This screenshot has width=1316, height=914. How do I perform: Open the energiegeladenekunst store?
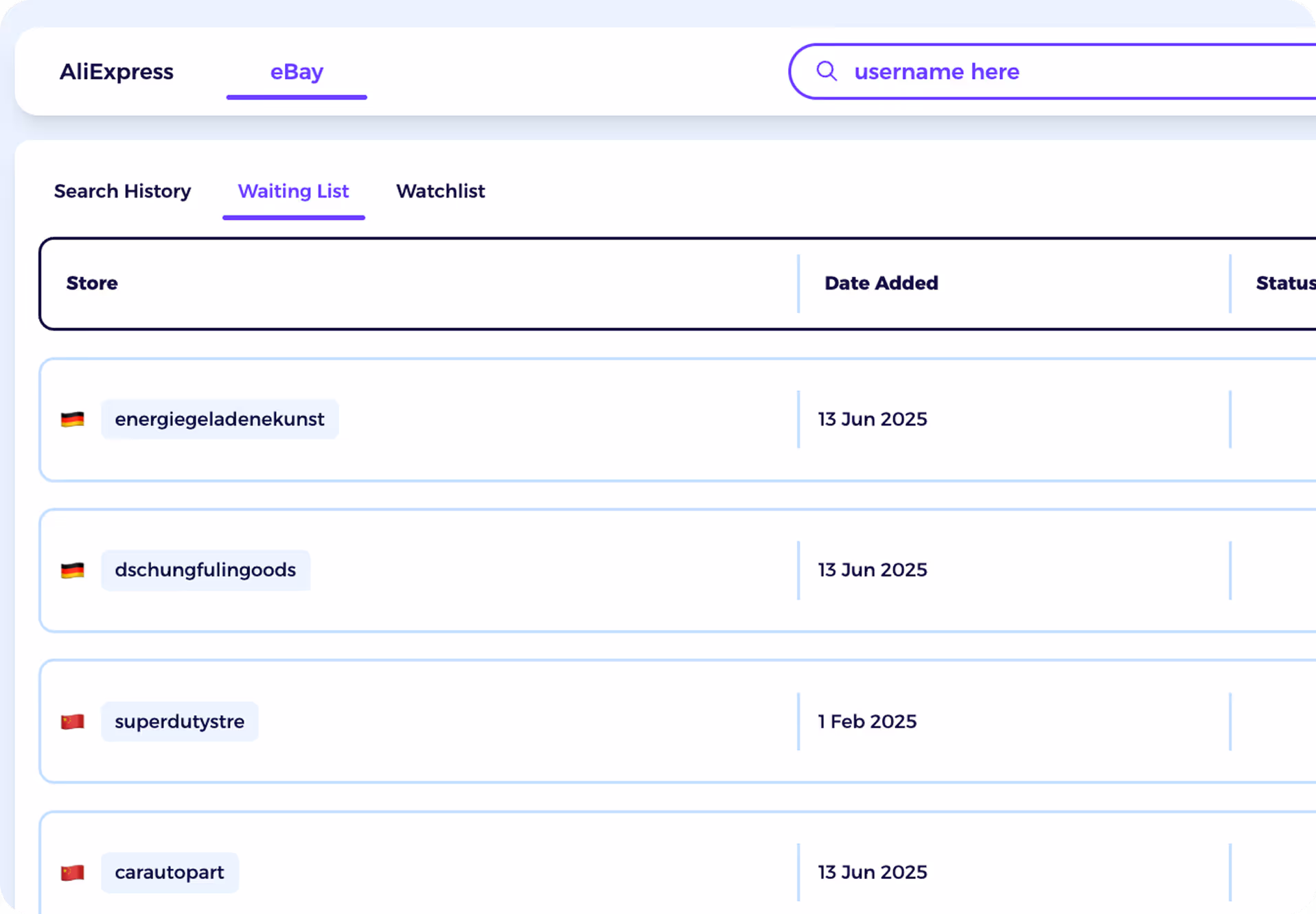tap(220, 419)
